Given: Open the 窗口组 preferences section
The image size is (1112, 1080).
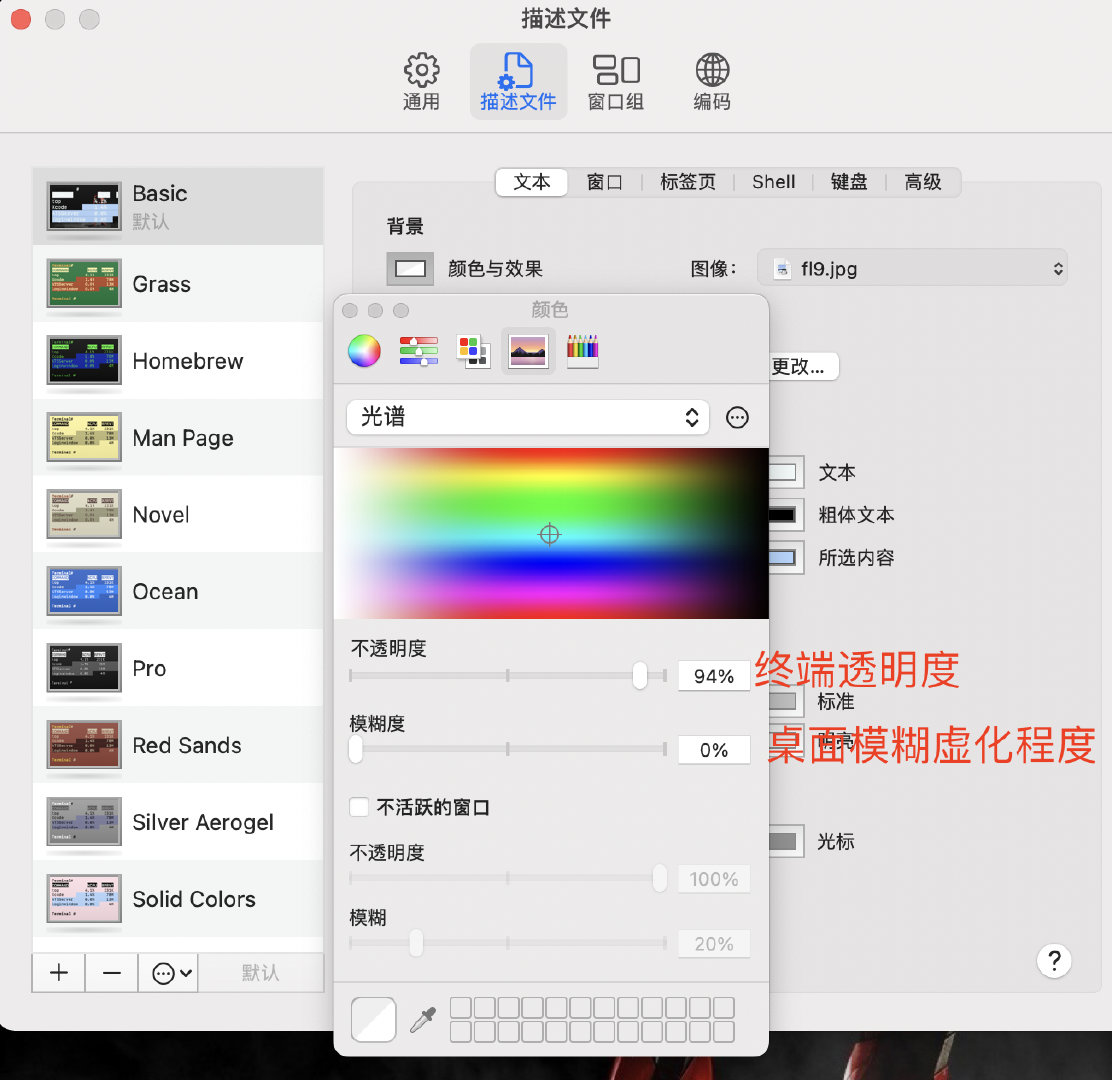Looking at the screenshot, I should [x=615, y=80].
